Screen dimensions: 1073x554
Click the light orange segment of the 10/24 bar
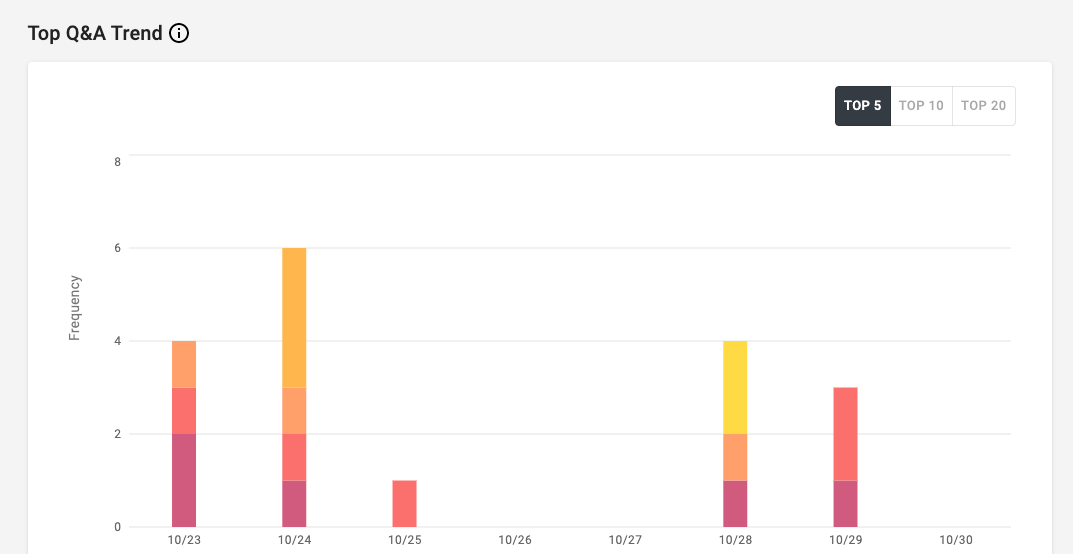[294, 410]
